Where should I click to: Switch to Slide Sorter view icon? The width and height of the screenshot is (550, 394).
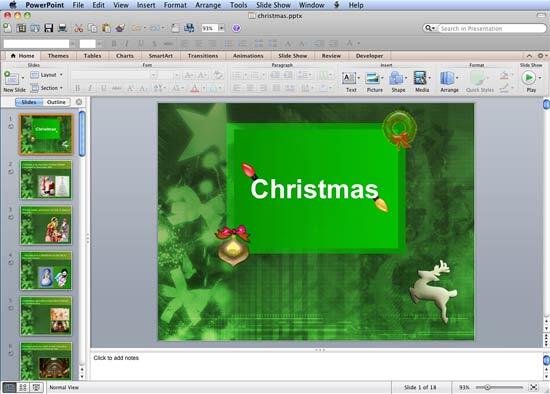[x=23, y=387]
